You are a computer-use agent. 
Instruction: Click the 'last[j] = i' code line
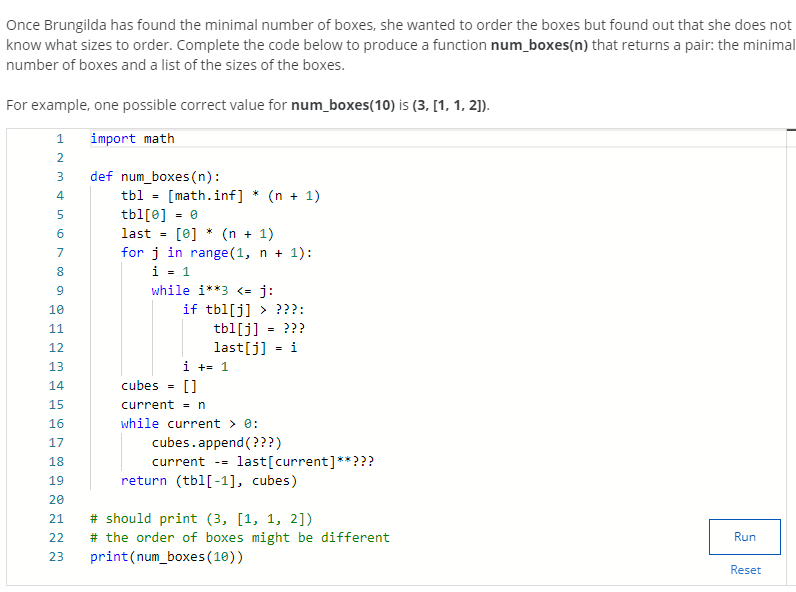pyautogui.click(x=255, y=348)
